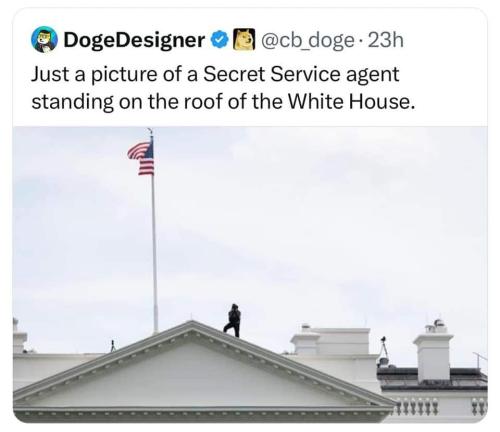Click the tripod device on right rooftop
Screen dimensions: 500x432
[384, 352]
